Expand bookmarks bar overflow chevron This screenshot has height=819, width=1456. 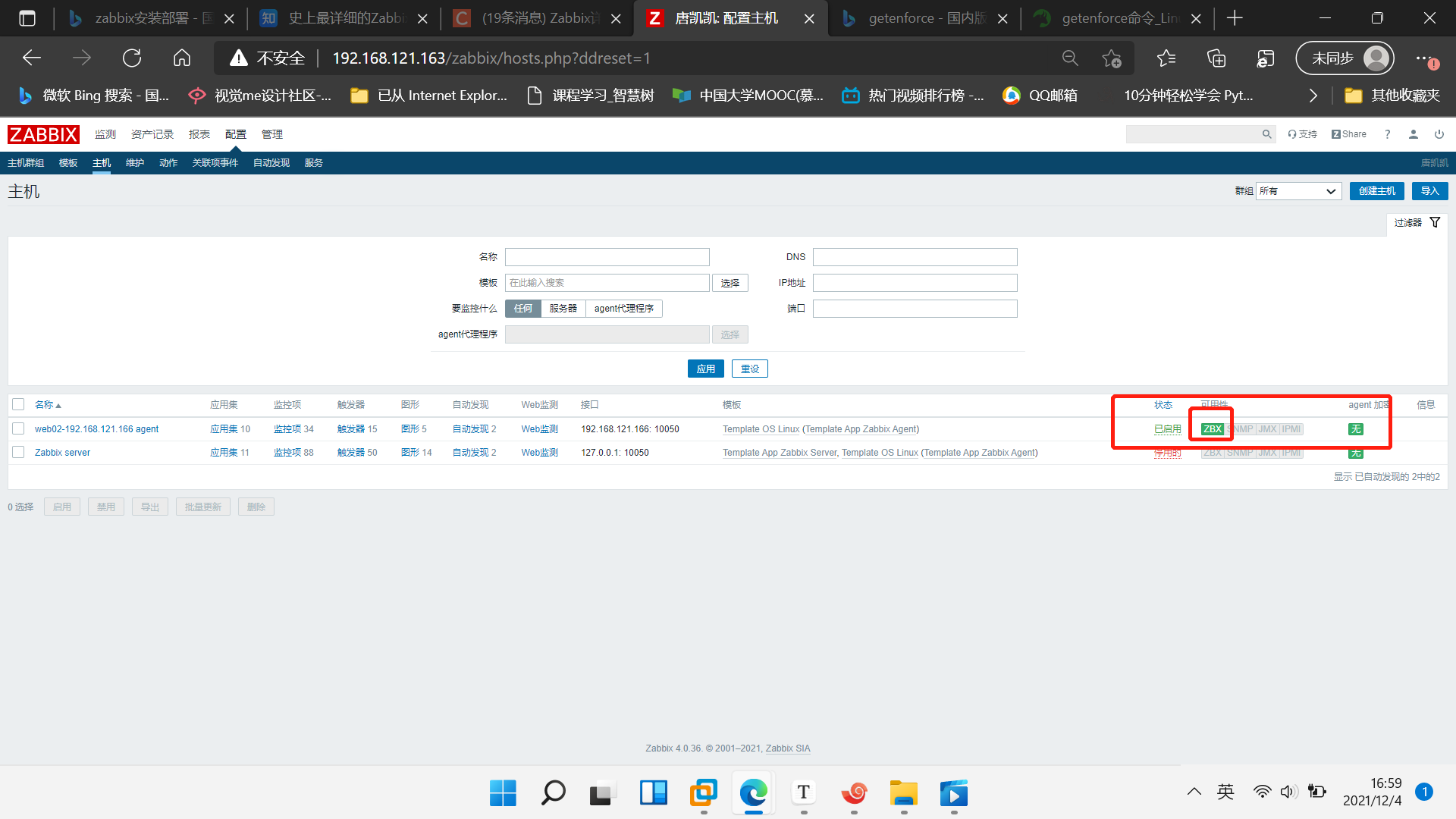point(1313,96)
